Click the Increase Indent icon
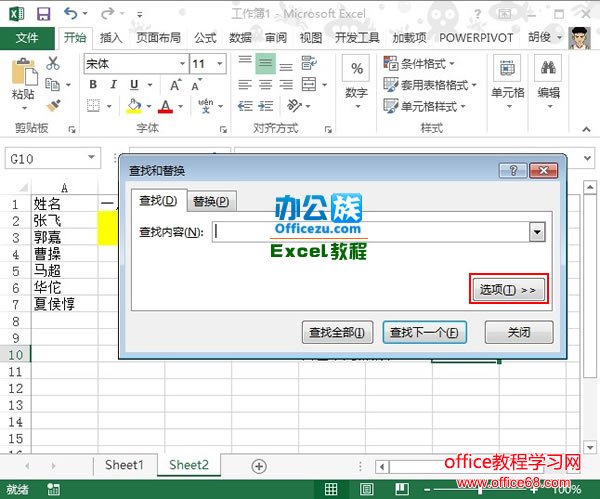Image resolution: width=600 pixels, height=499 pixels. point(266,105)
